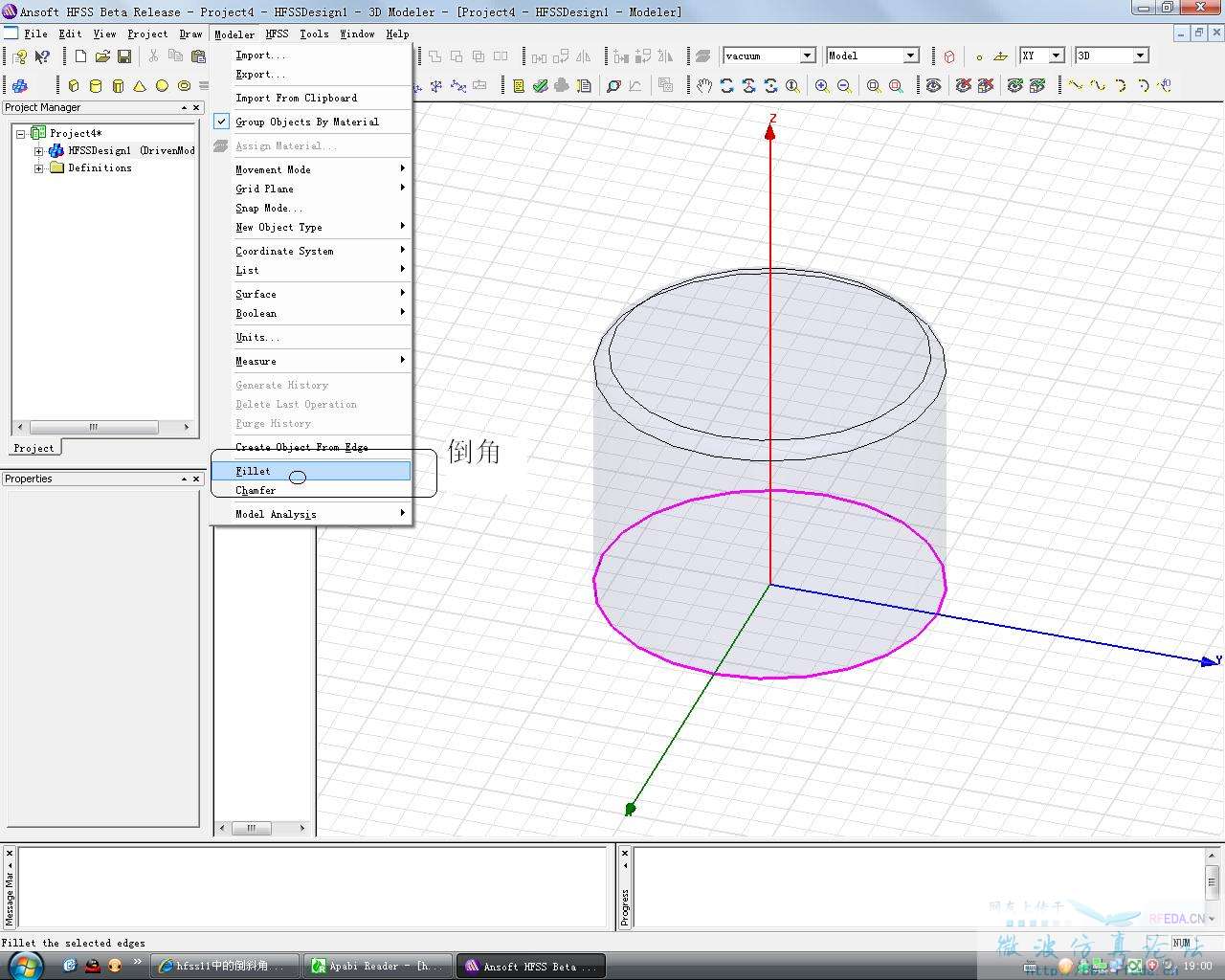This screenshot has height=980, width=1225.
Task: Open the HFSS menu
Action: (x=277, y=33)
